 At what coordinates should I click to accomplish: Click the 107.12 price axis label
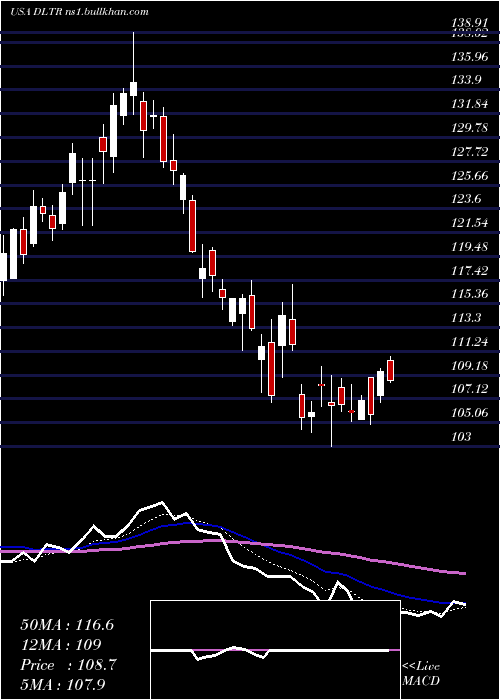(x=472, y=389)
